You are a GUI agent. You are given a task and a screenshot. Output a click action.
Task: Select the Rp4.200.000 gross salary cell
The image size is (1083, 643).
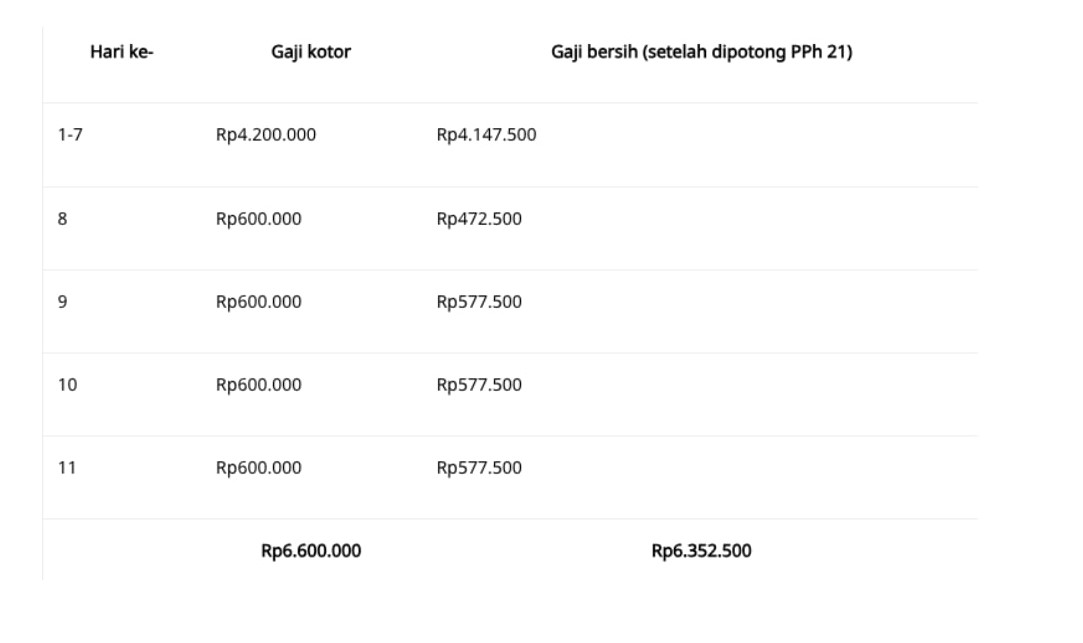point(266,135)
